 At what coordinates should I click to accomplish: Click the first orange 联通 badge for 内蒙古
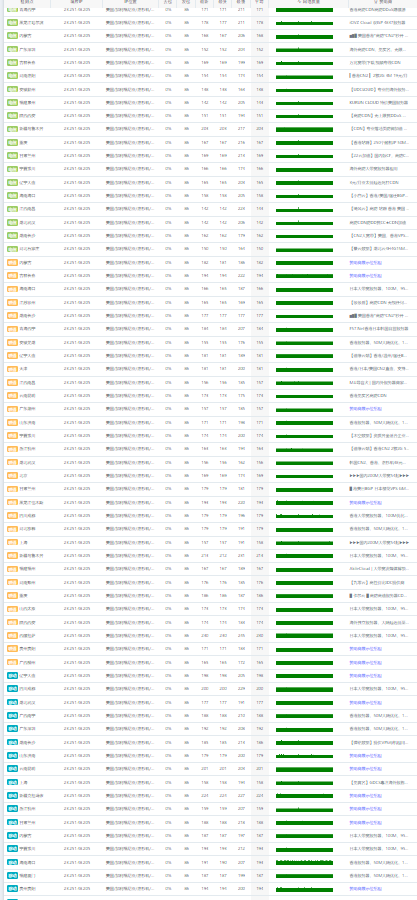(12, 262)
